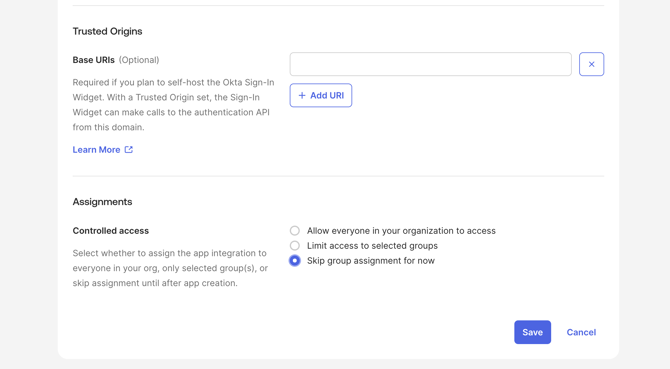This screenshot has height=369, width=670.
Task: Select Allow everyone in your organization to access
Action: point(295,231)
